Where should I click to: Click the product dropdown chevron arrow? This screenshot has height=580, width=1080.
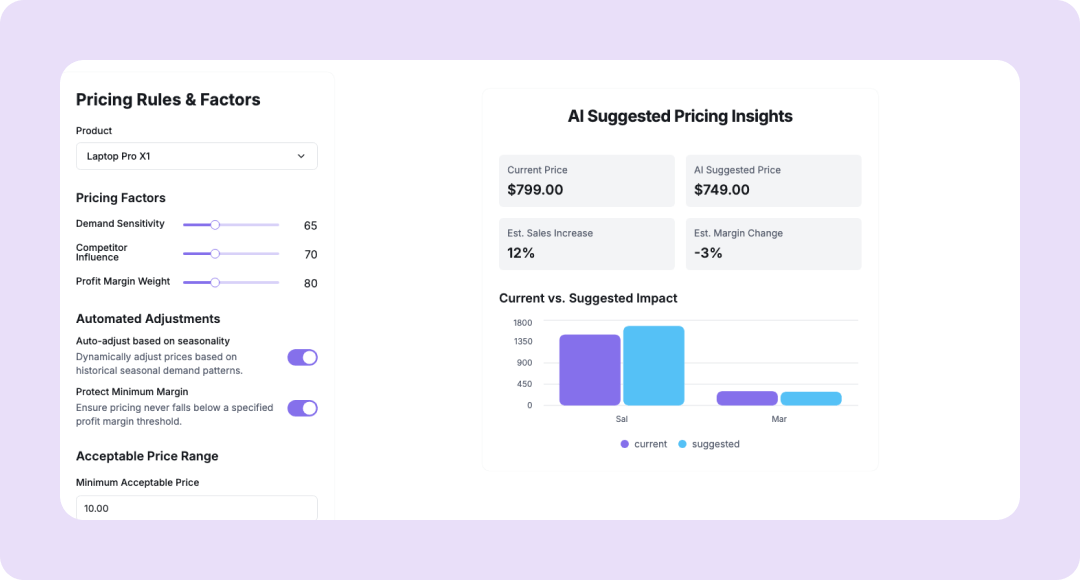[301, 156]
